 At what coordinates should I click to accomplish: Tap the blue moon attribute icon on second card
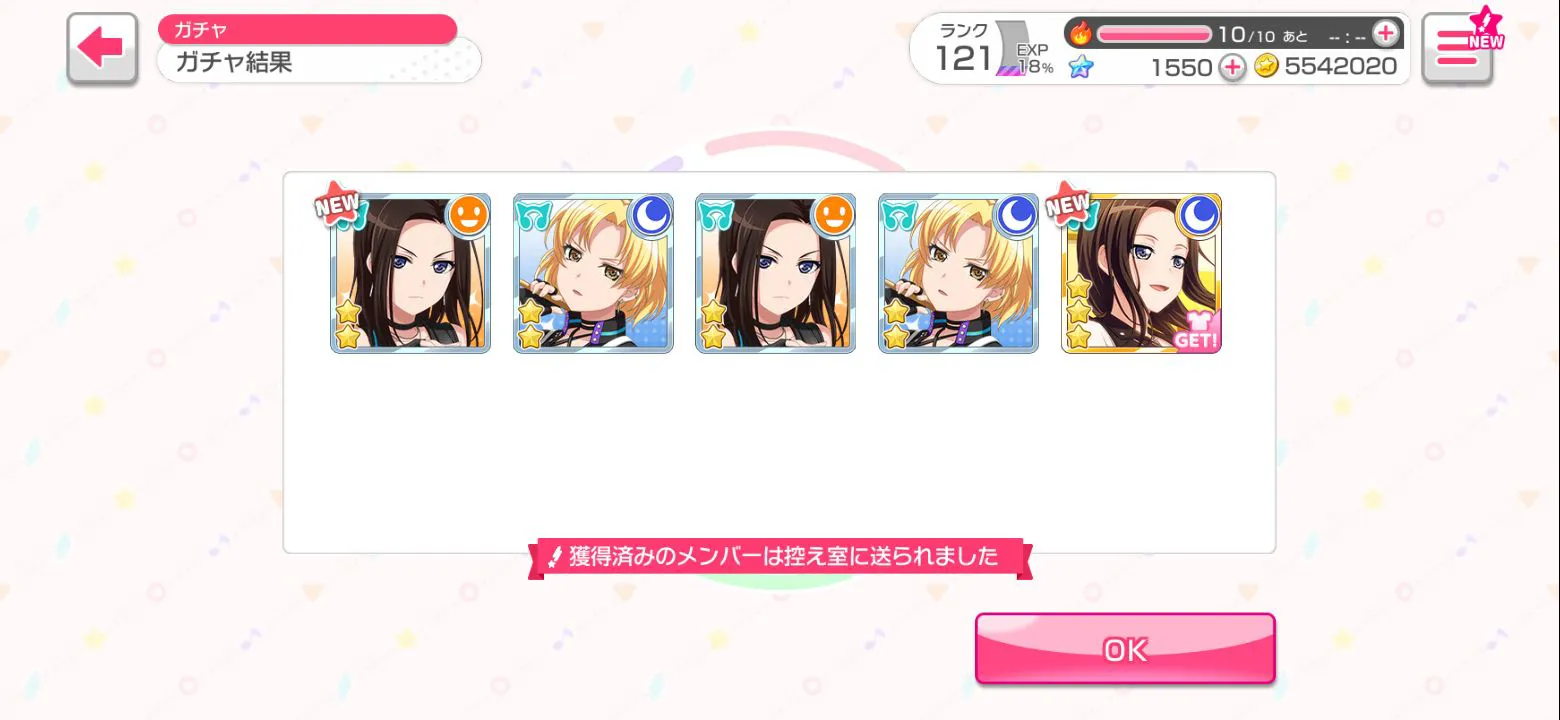point(650,215)
